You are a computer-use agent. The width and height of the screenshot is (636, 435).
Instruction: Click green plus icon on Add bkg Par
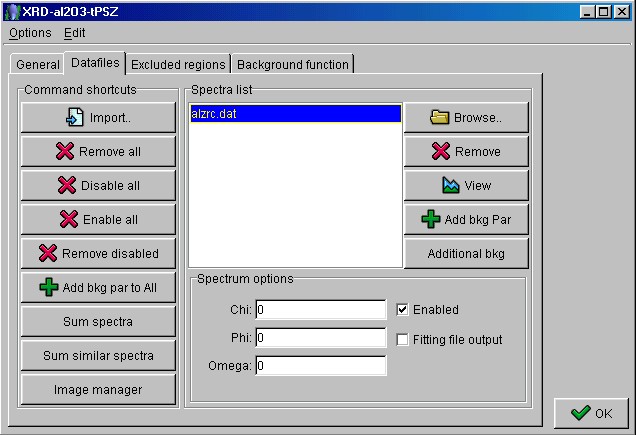(x=431, y=220)
